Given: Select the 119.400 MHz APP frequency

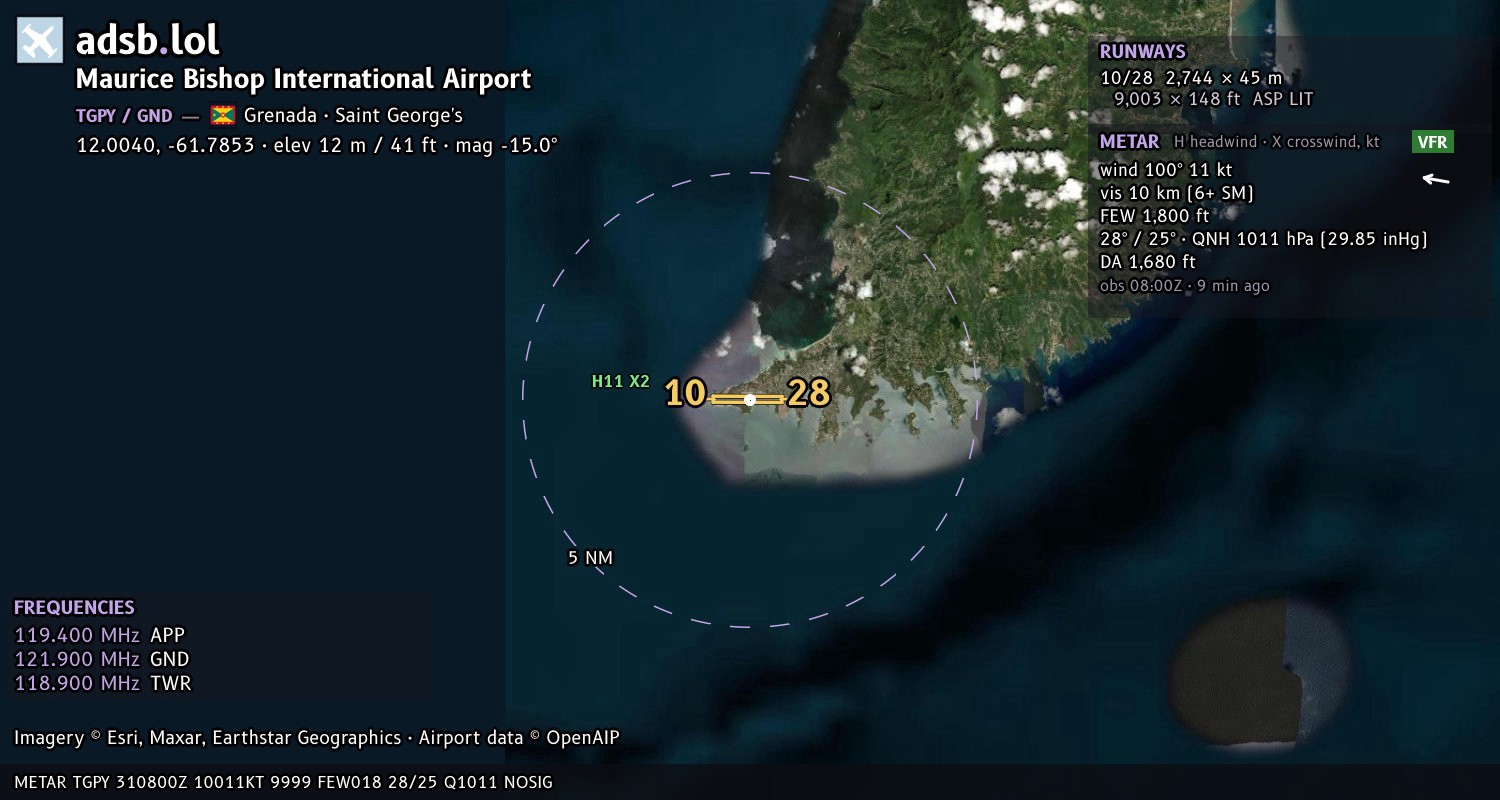Looking at the screenshot, I should coord(100,635).
